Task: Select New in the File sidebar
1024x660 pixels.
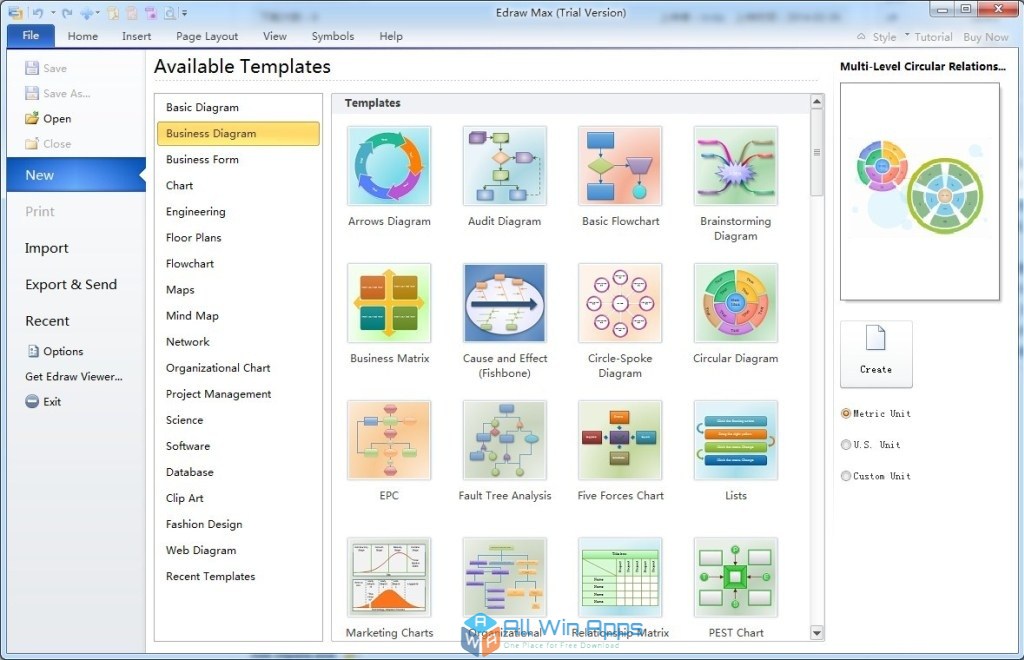Action: 76,175
